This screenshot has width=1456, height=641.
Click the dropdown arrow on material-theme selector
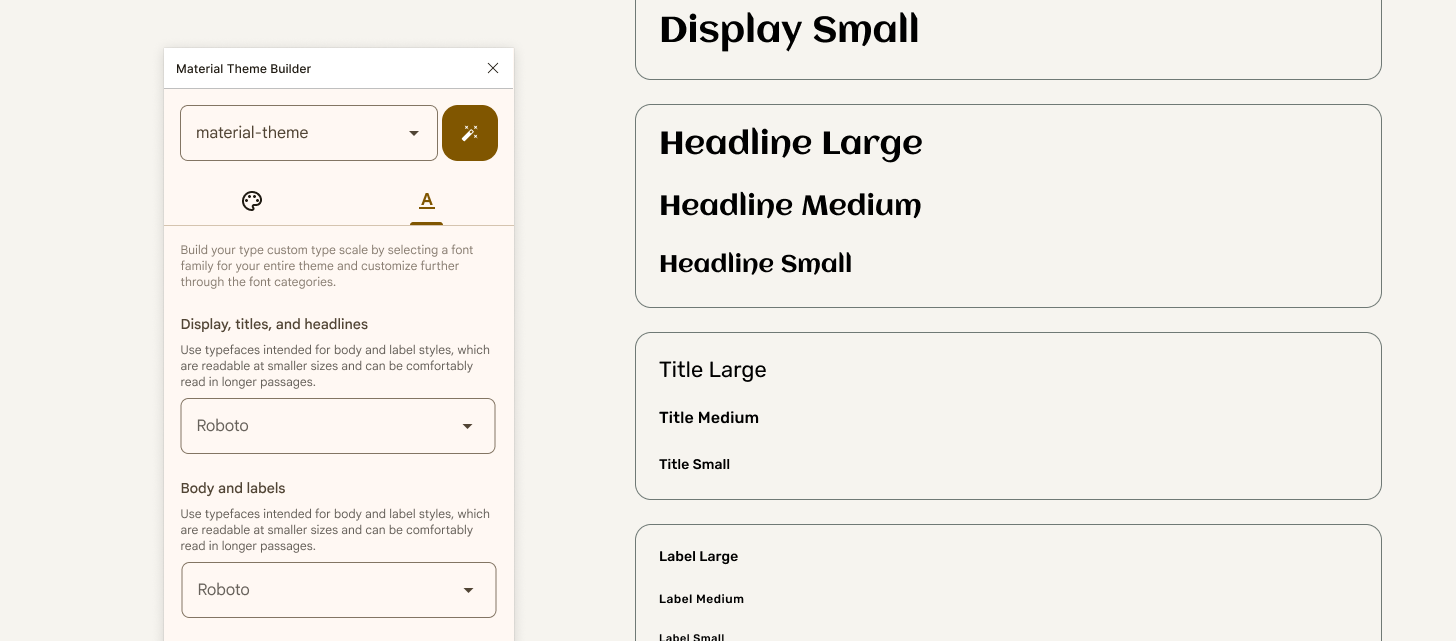click(414, 132)
